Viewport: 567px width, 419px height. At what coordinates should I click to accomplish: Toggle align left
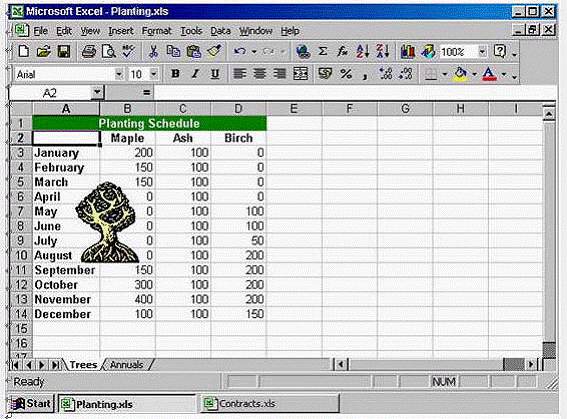click(x=239, y=74)
